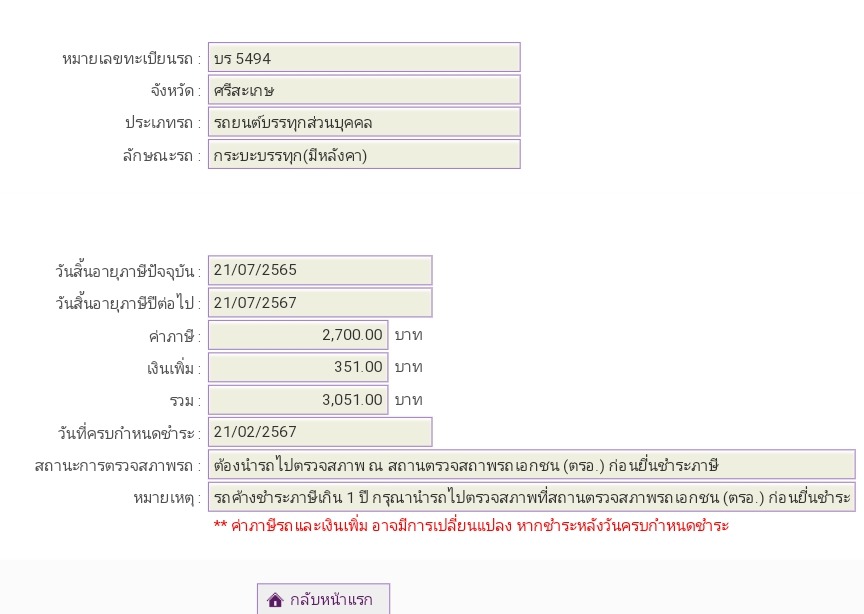This screenshot has width=864, height=614.
Task: Click the วันที่ครบกำหนดชำระ label text
Action: tap(129, 433)
